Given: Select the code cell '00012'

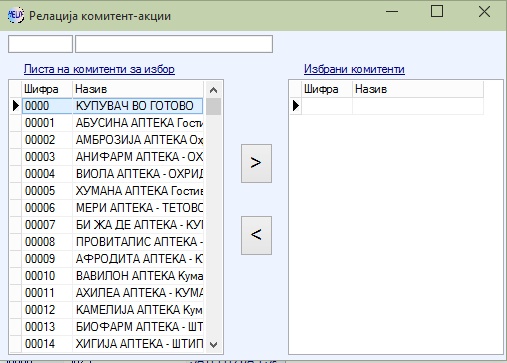Looking at the screenshot, I should pos(47,310).
